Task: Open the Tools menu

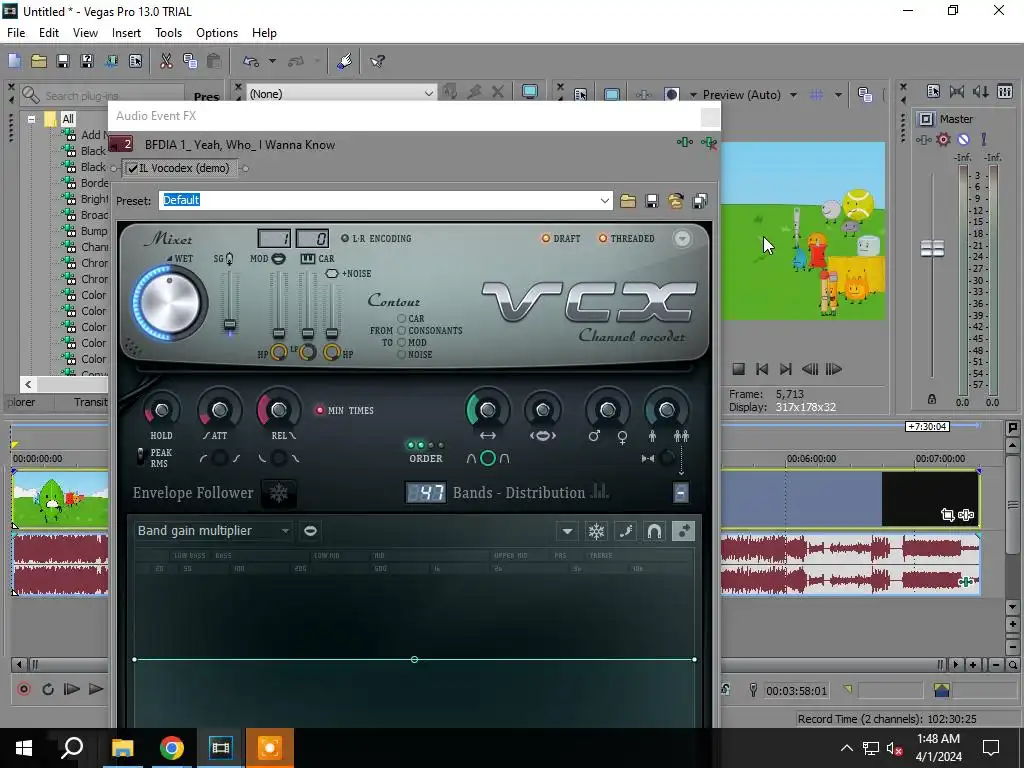Action: [x=168, y=33]
